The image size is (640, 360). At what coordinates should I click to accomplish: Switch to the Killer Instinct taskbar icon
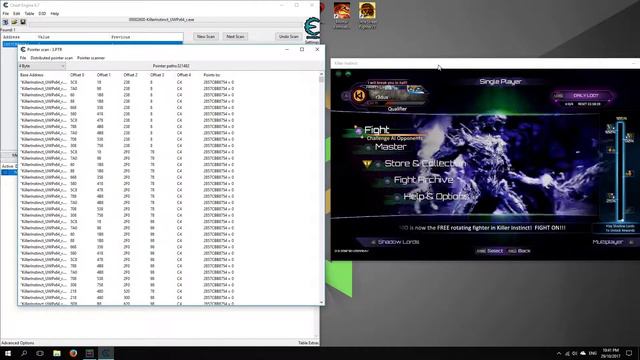pyautogui.click(x=89, y=353)
